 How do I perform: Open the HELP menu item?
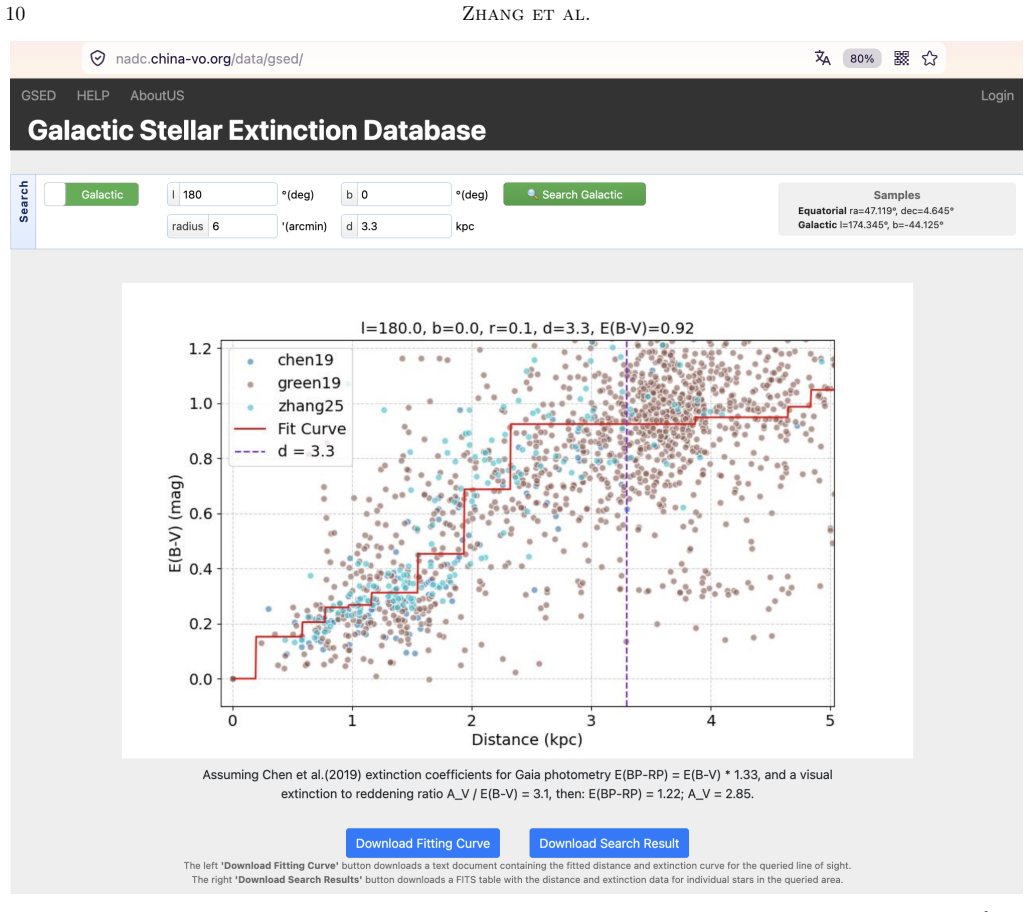[93, 96]
